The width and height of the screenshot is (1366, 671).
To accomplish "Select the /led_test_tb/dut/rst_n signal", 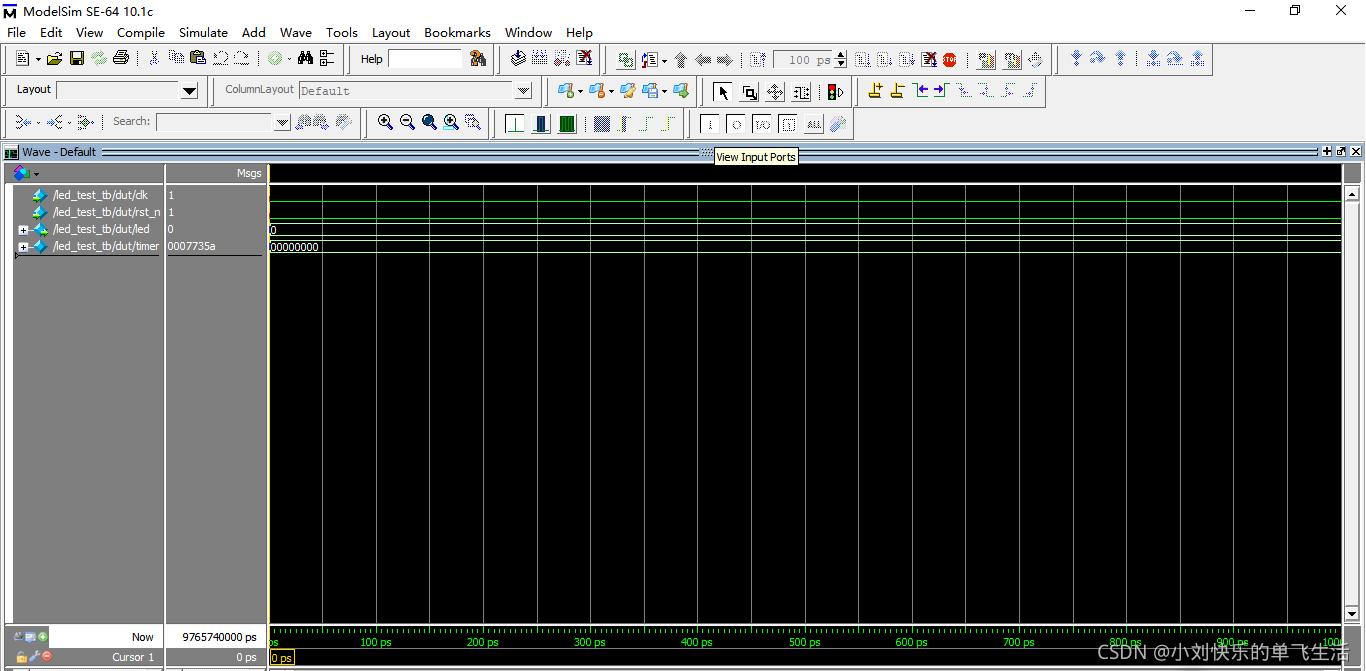I will tap(106, 212).
